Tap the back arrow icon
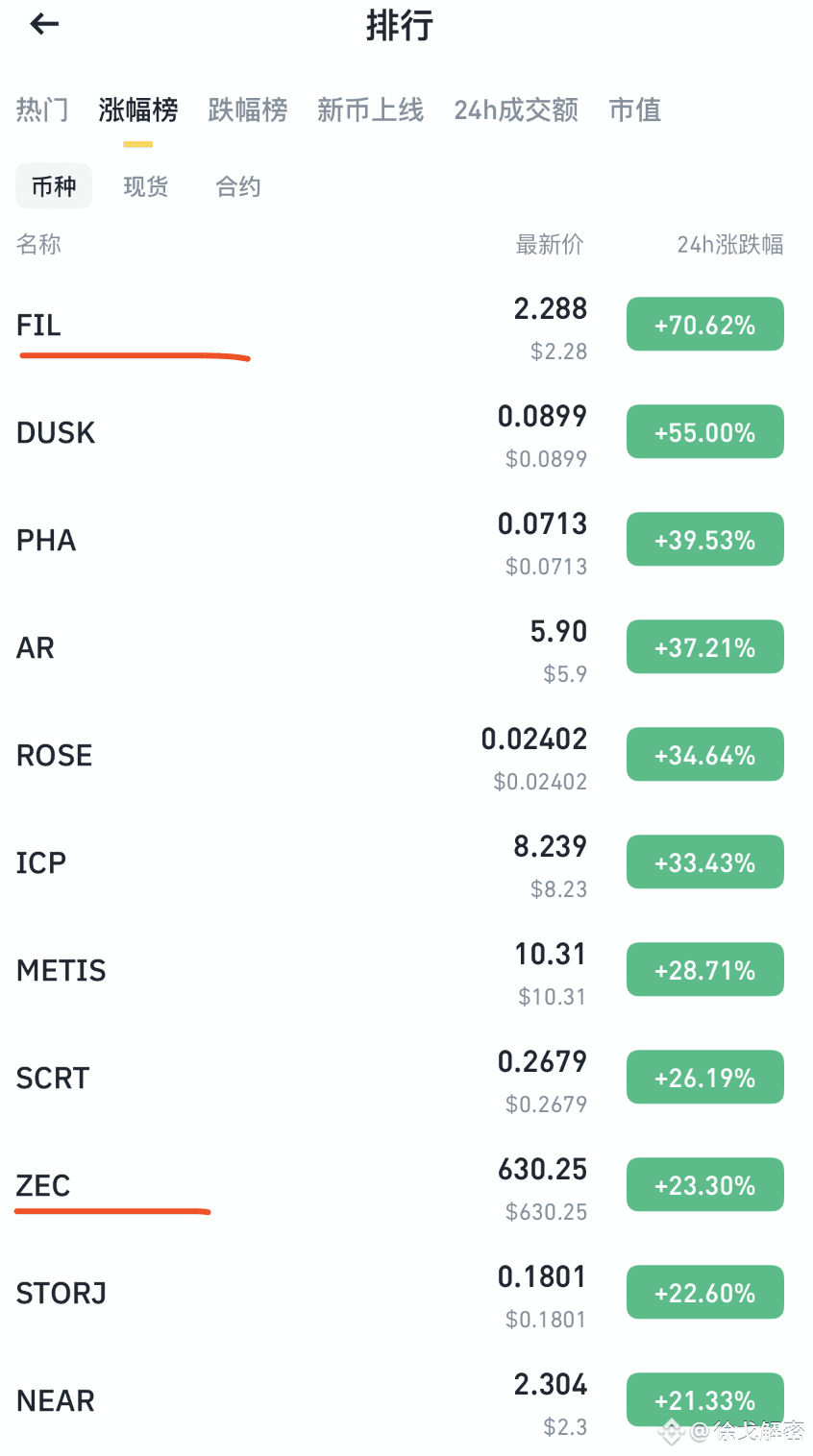 tap(45, 25)
